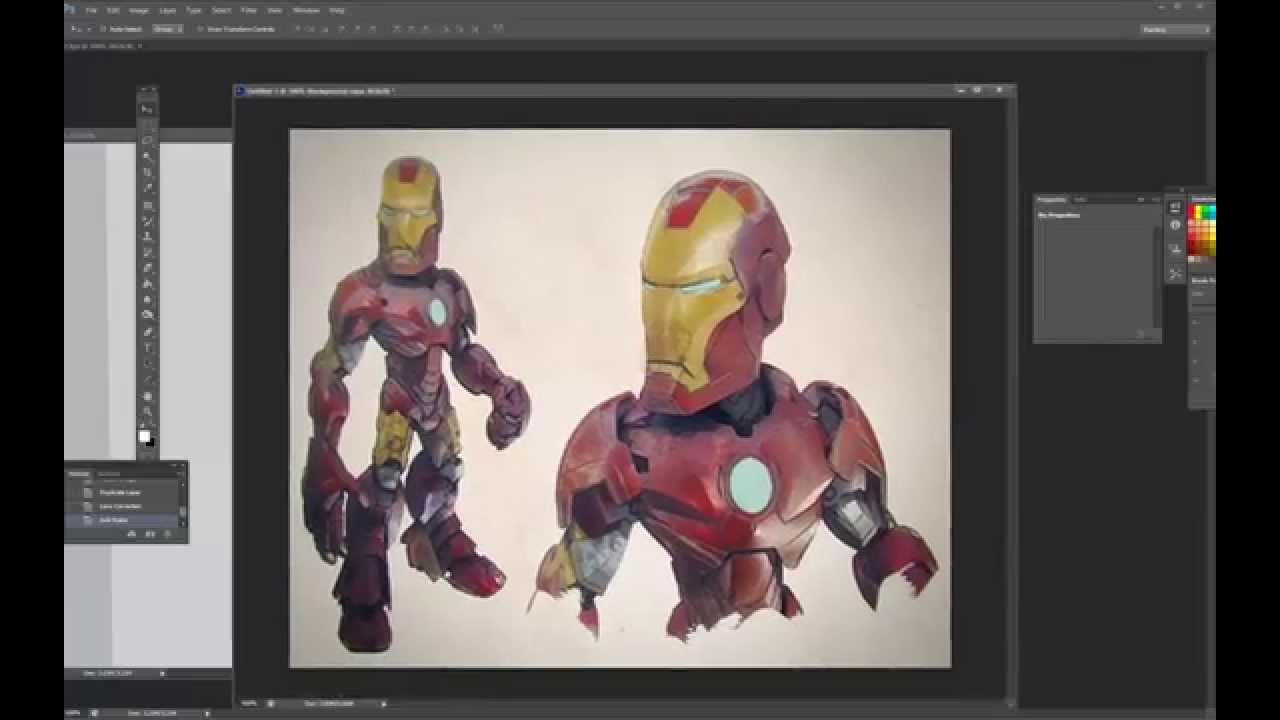Select the Move tool in the toolbox
Viewport: 1280px width, 720px height.
point(147,109)
